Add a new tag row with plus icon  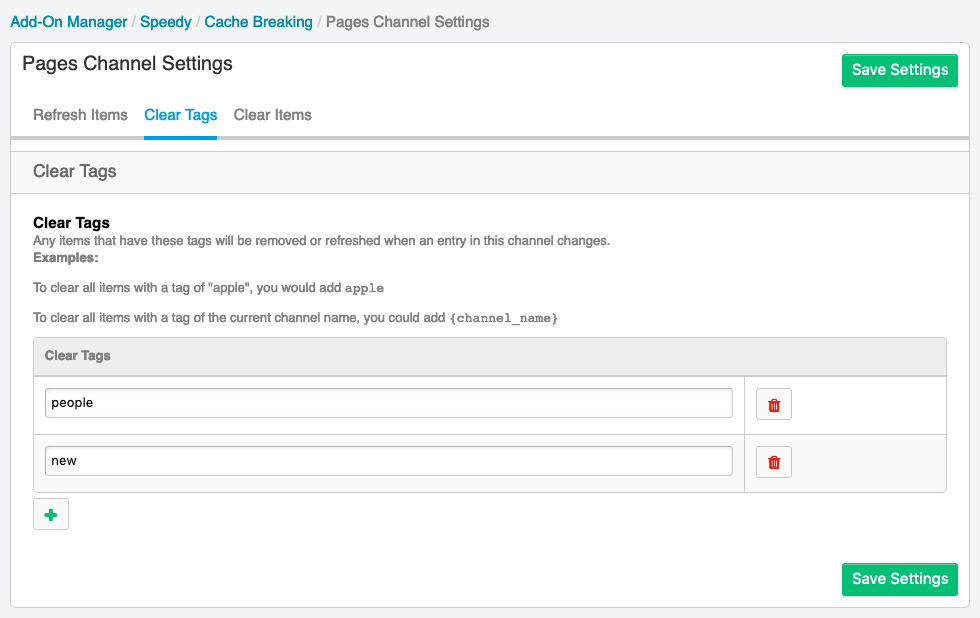coord(51,514)
